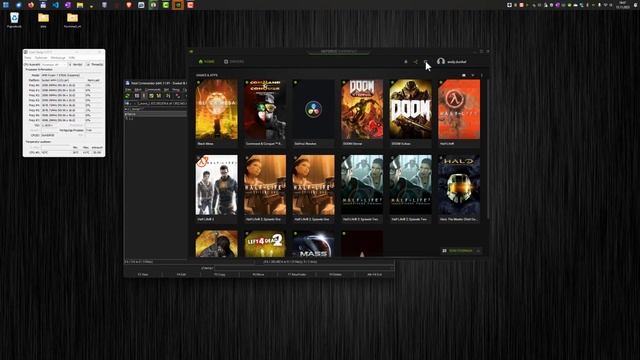Open the Halo Master Chief Collection tile

point(459,188)
